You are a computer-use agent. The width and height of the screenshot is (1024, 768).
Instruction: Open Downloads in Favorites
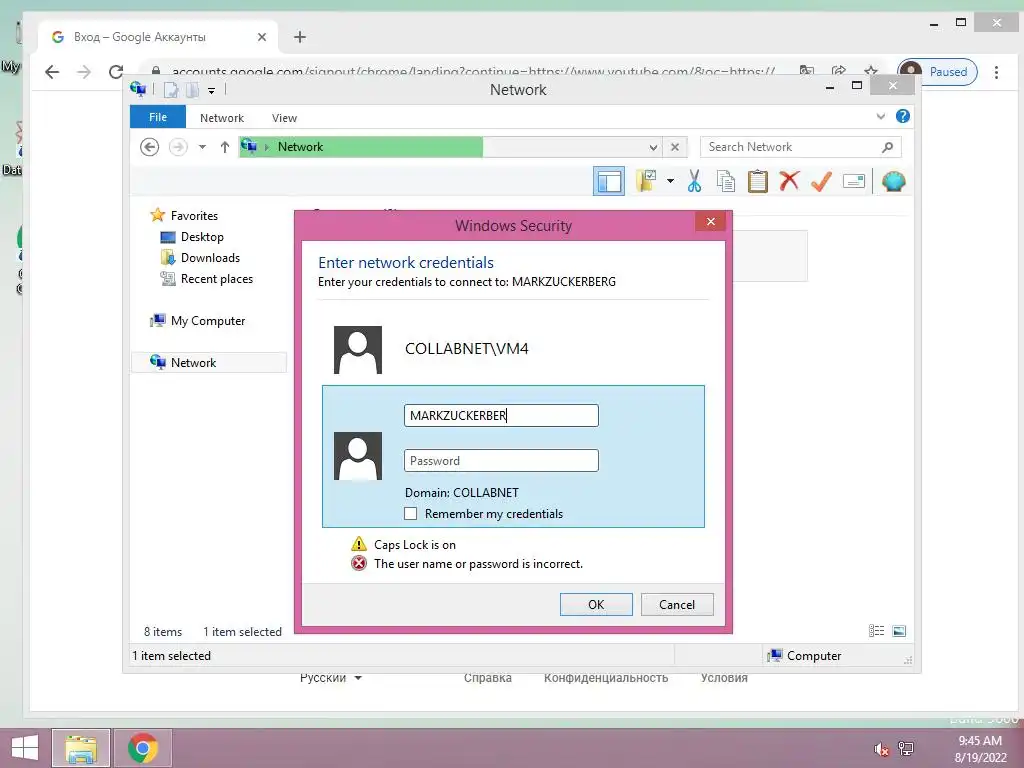tap(210, 257)
